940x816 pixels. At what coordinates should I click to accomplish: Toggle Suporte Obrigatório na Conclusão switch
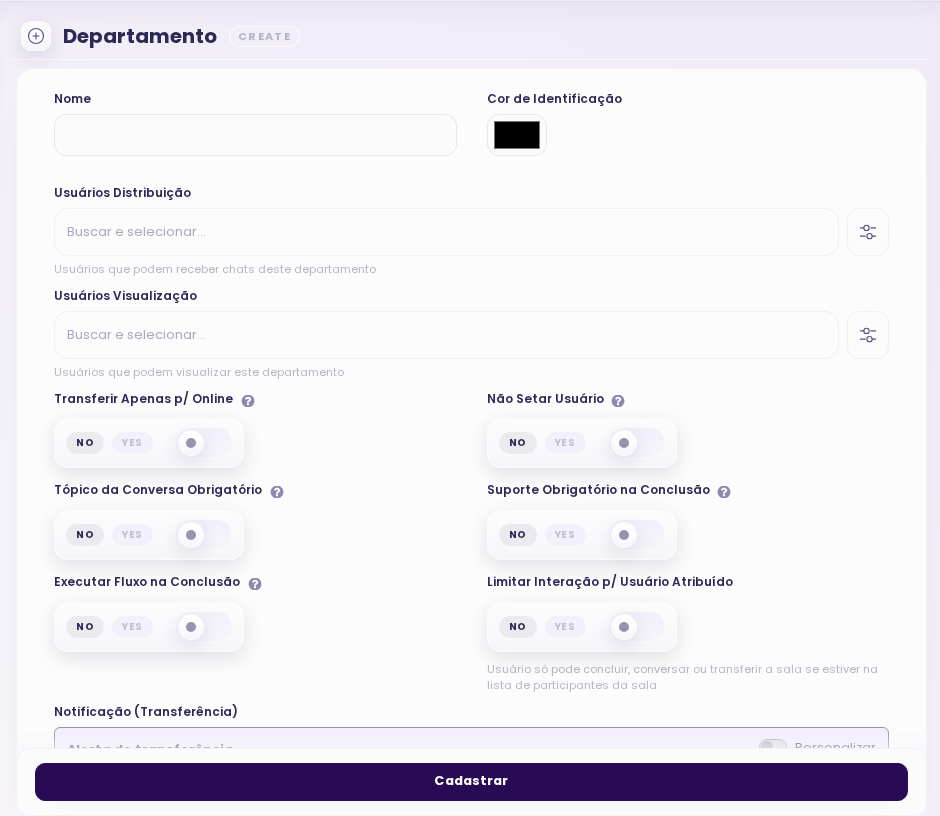click(637, 535)
